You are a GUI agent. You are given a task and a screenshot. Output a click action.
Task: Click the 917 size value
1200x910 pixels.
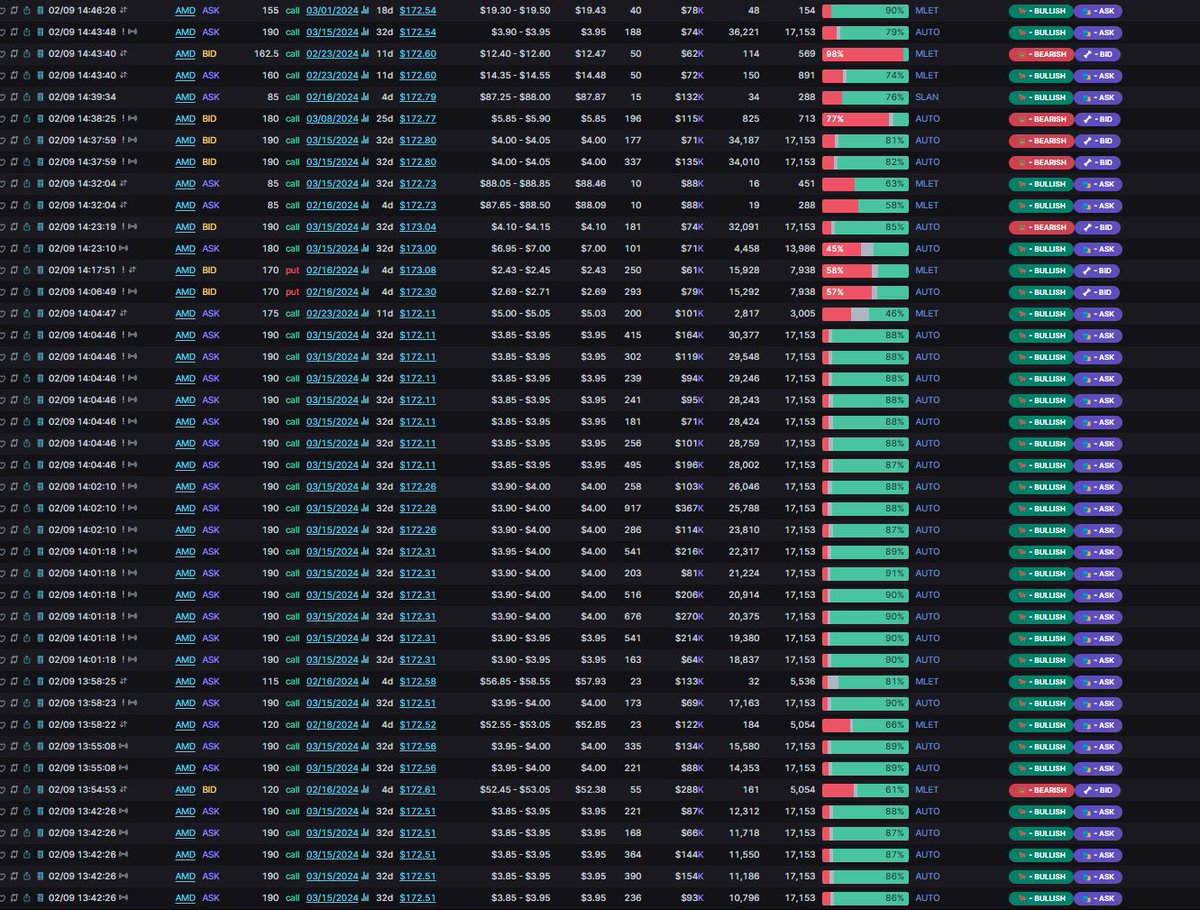(633, 508)
